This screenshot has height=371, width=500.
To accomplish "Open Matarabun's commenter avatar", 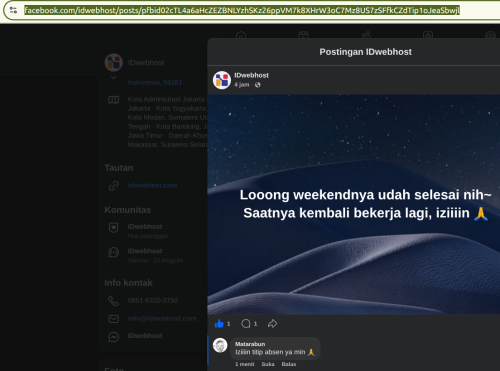I will tap(220, 345).
